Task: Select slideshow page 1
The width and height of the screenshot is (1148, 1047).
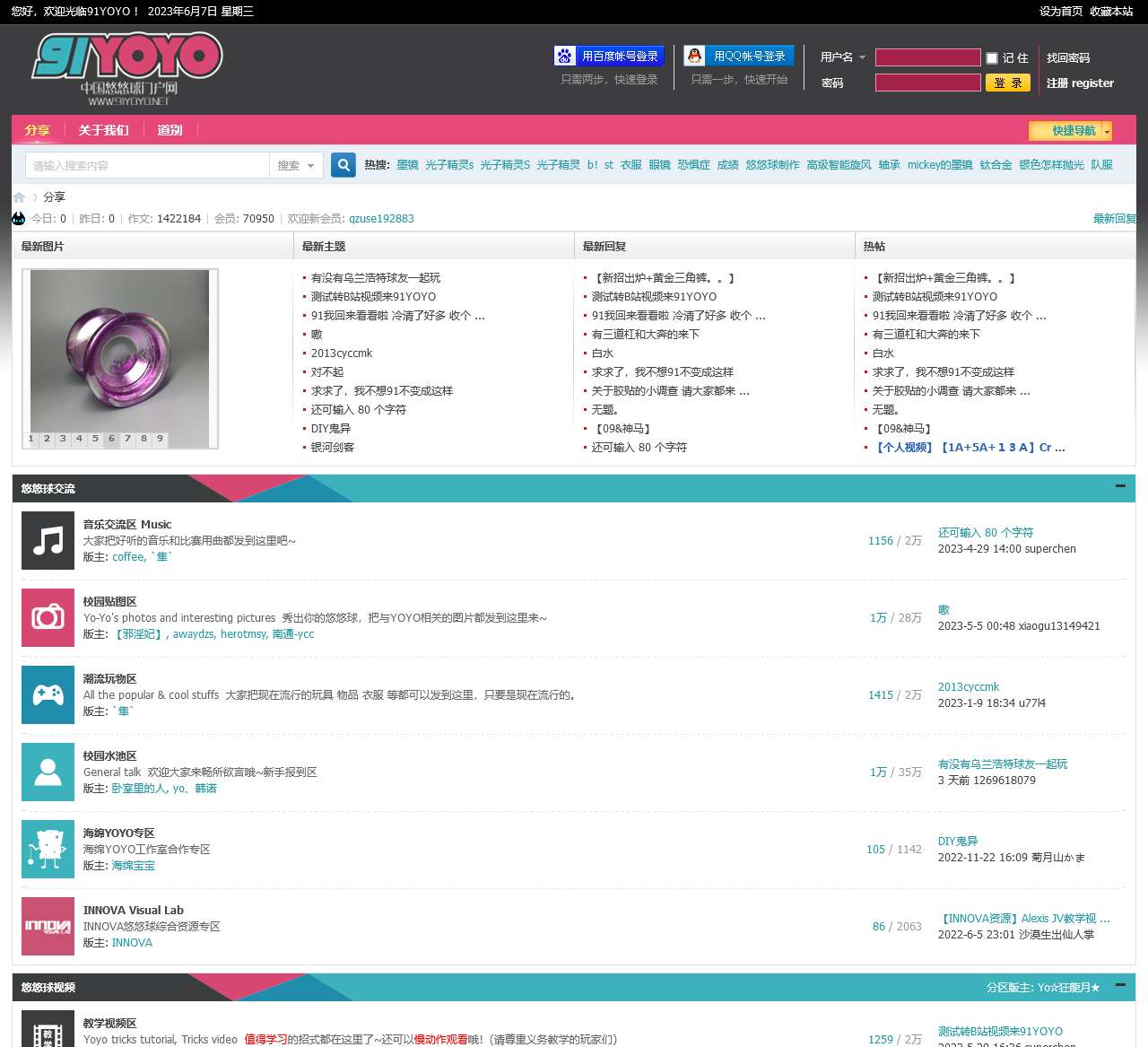Action: [30, 439]
